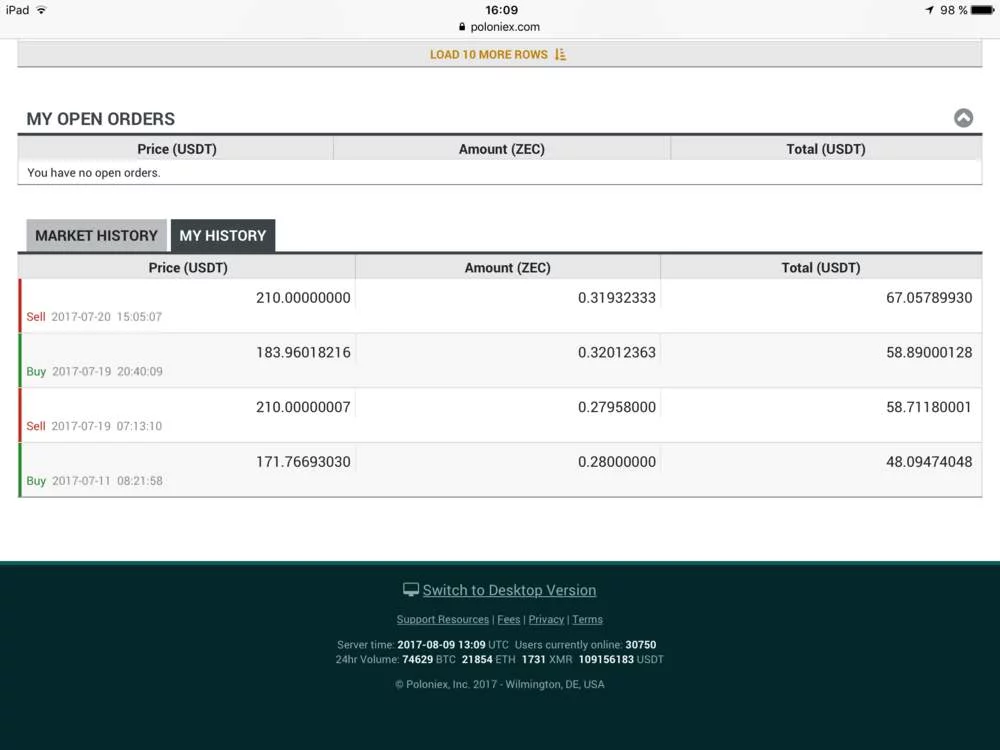Screen dimensions: 1000x750
Task: Click the price 210.00000000
Action: pos(303,298)
